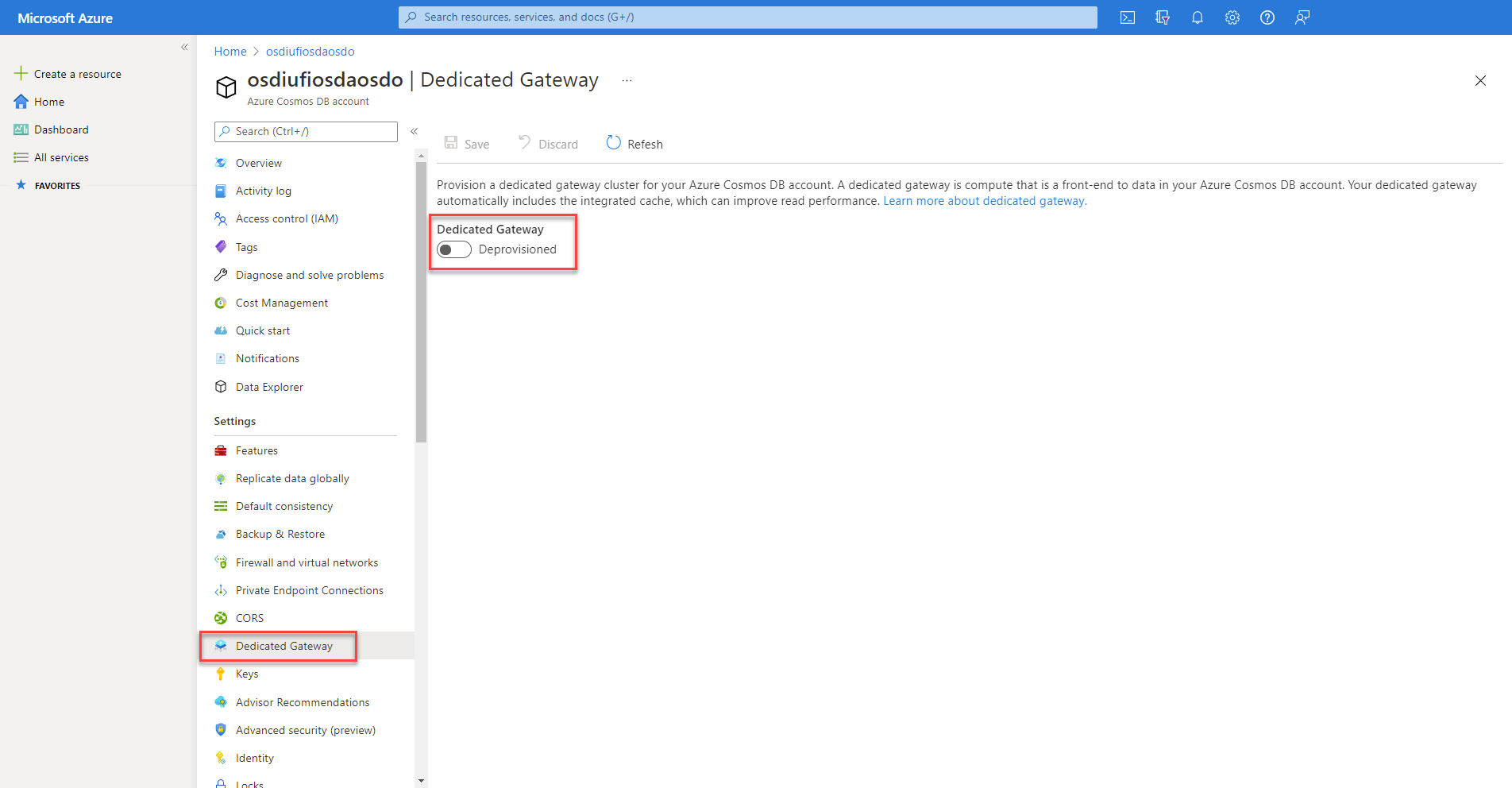Open Cloud Shell from the top bar

[x=1128, y=17]
